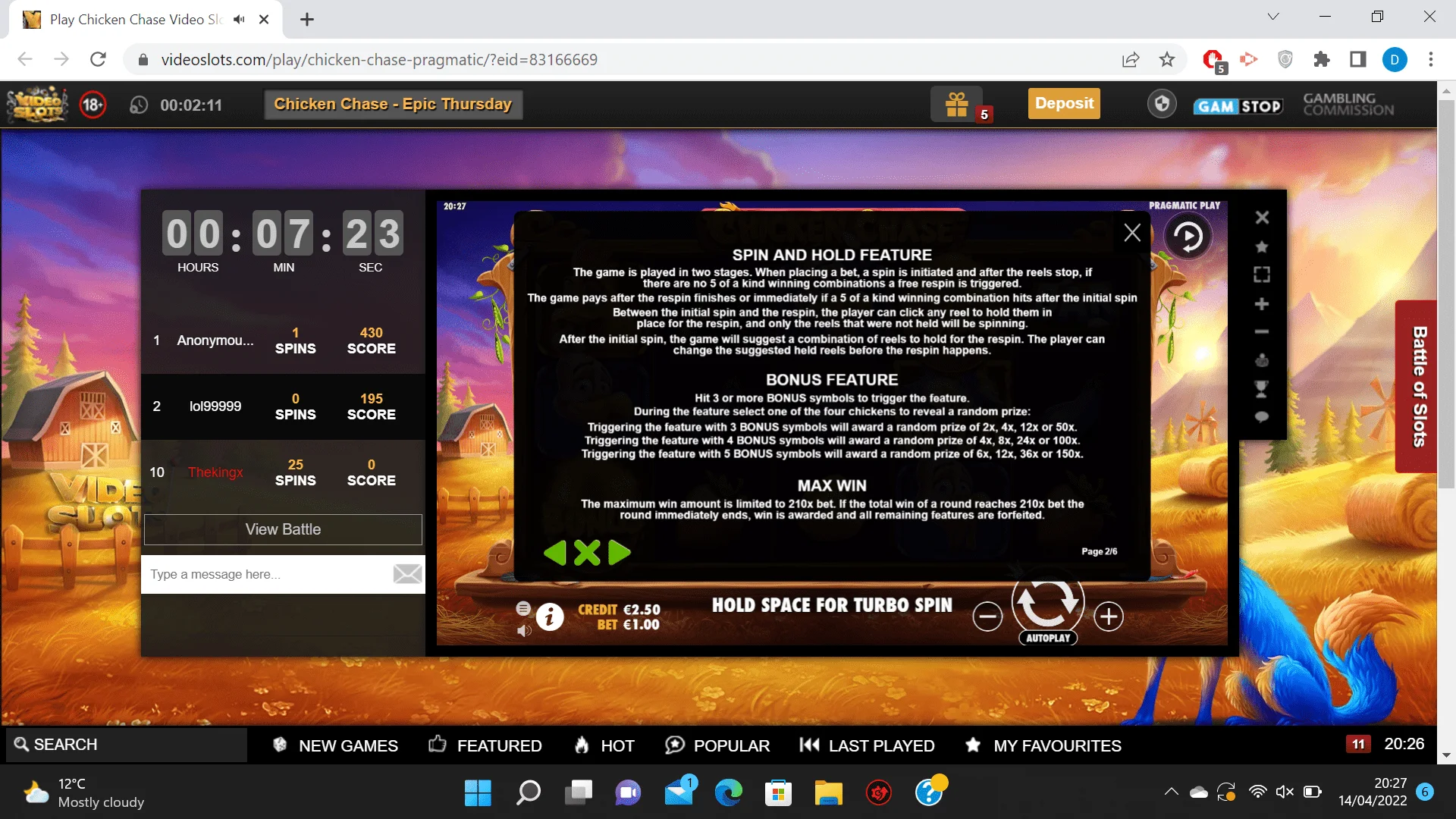Open the GAMSTOP link
1456x819 pixels.
click(1238, 106)
